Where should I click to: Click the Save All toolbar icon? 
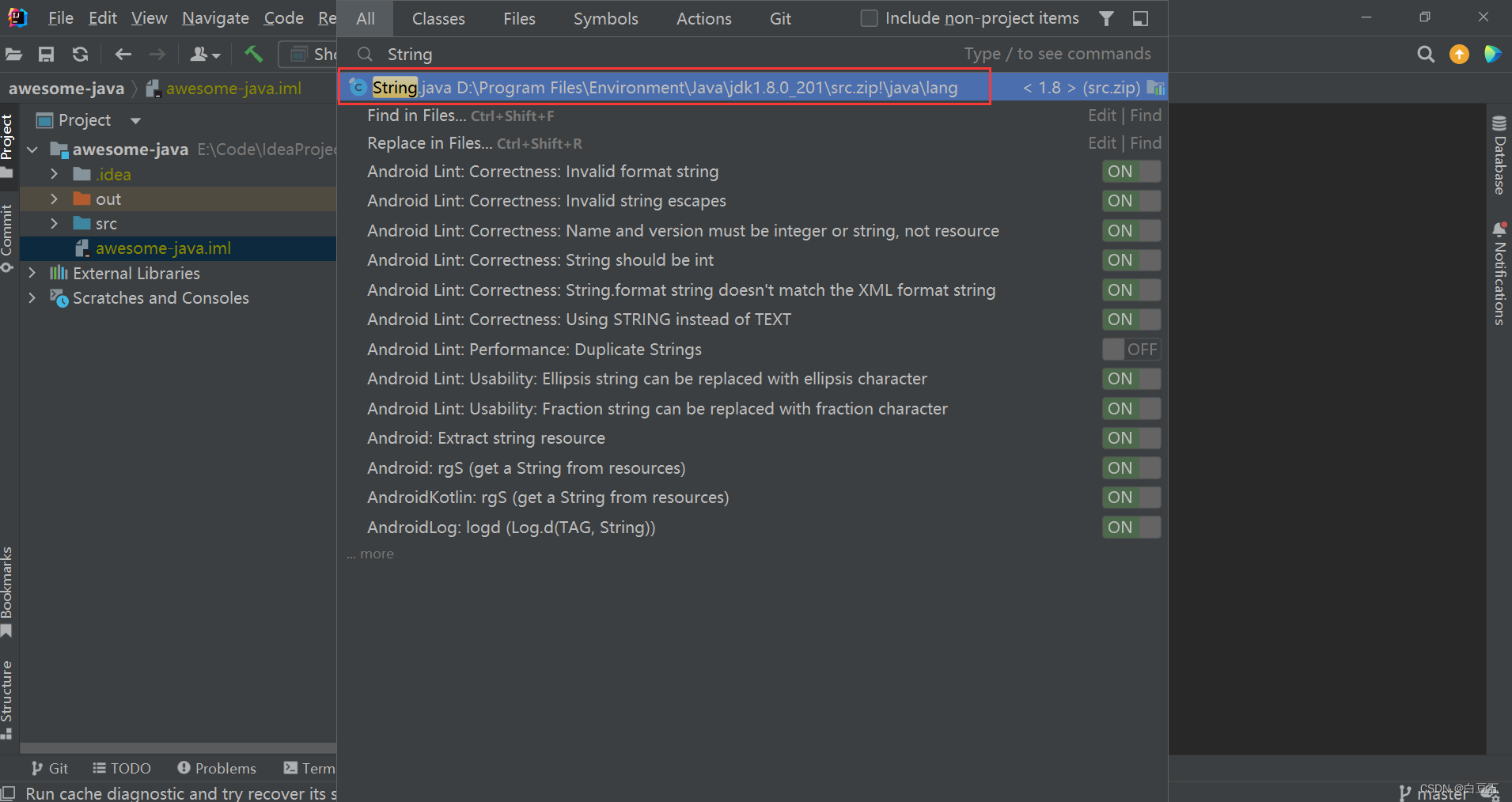[47, 55]
